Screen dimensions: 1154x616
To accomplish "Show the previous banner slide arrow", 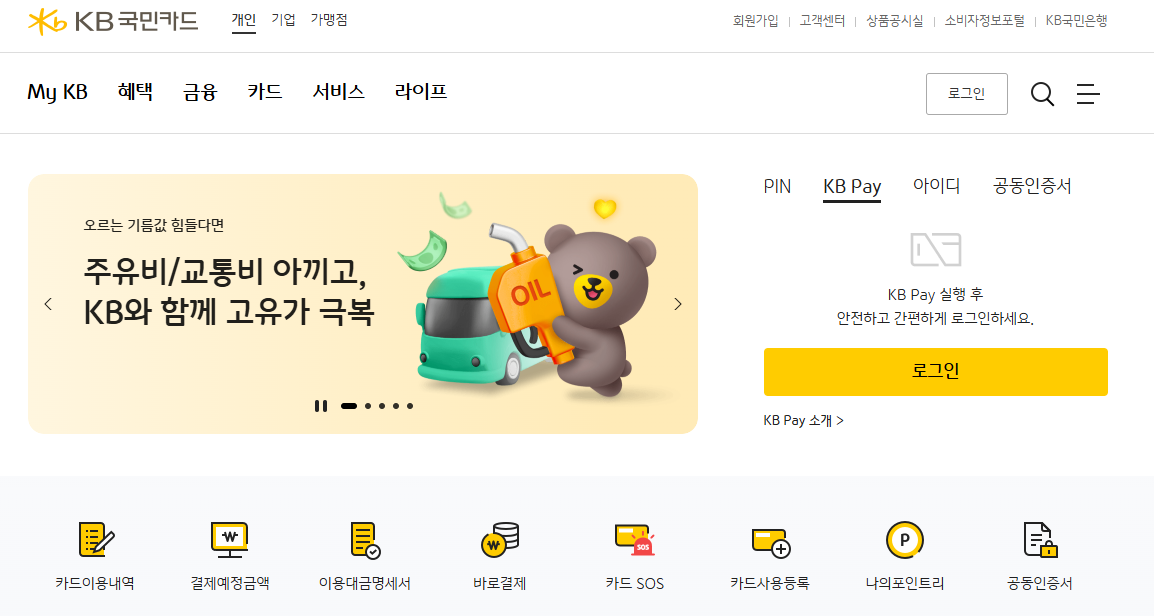I will (x=48, y=304).
